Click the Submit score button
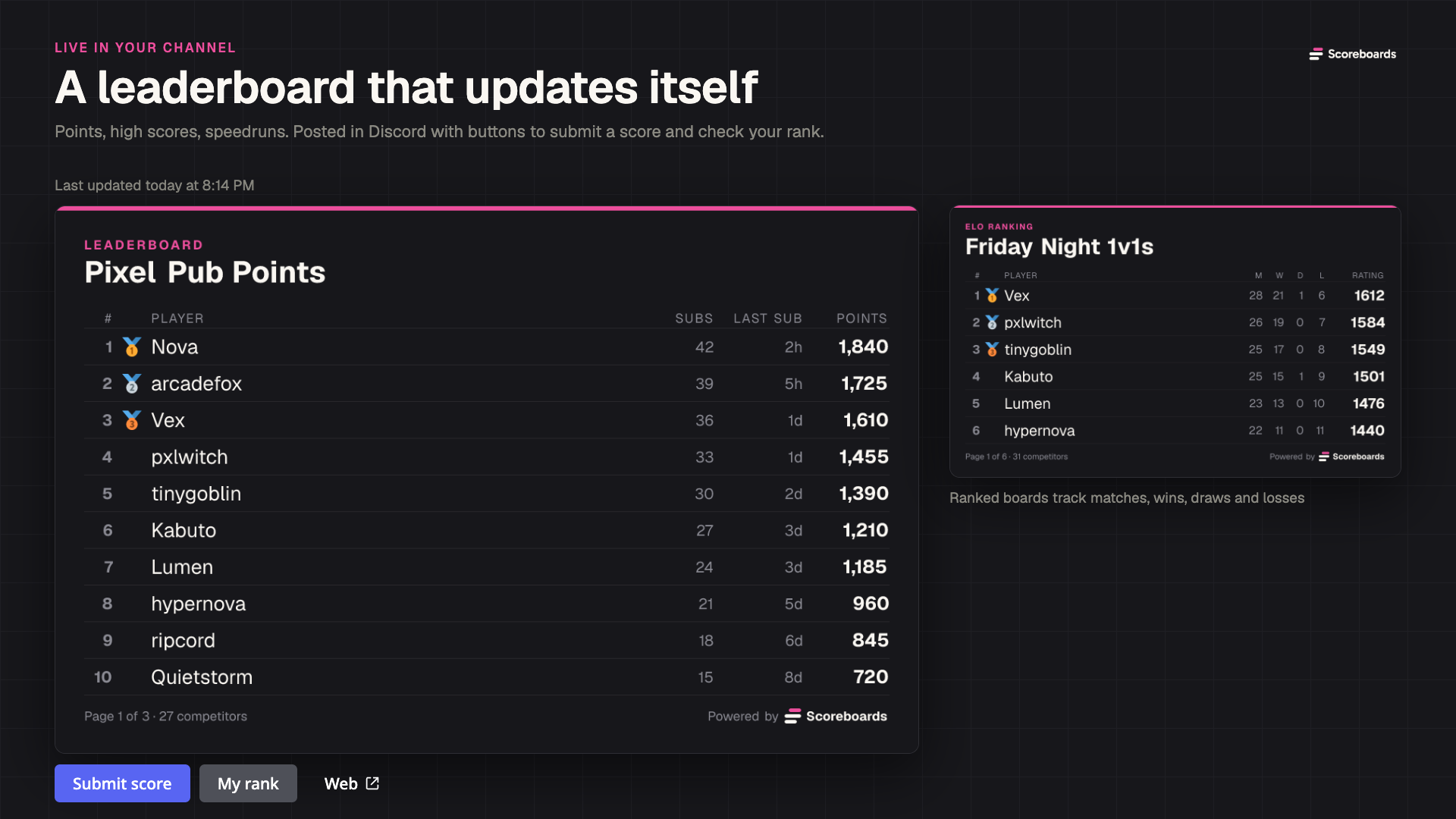This screenshot has height=819, width=1456. click(x=122, y=783)
